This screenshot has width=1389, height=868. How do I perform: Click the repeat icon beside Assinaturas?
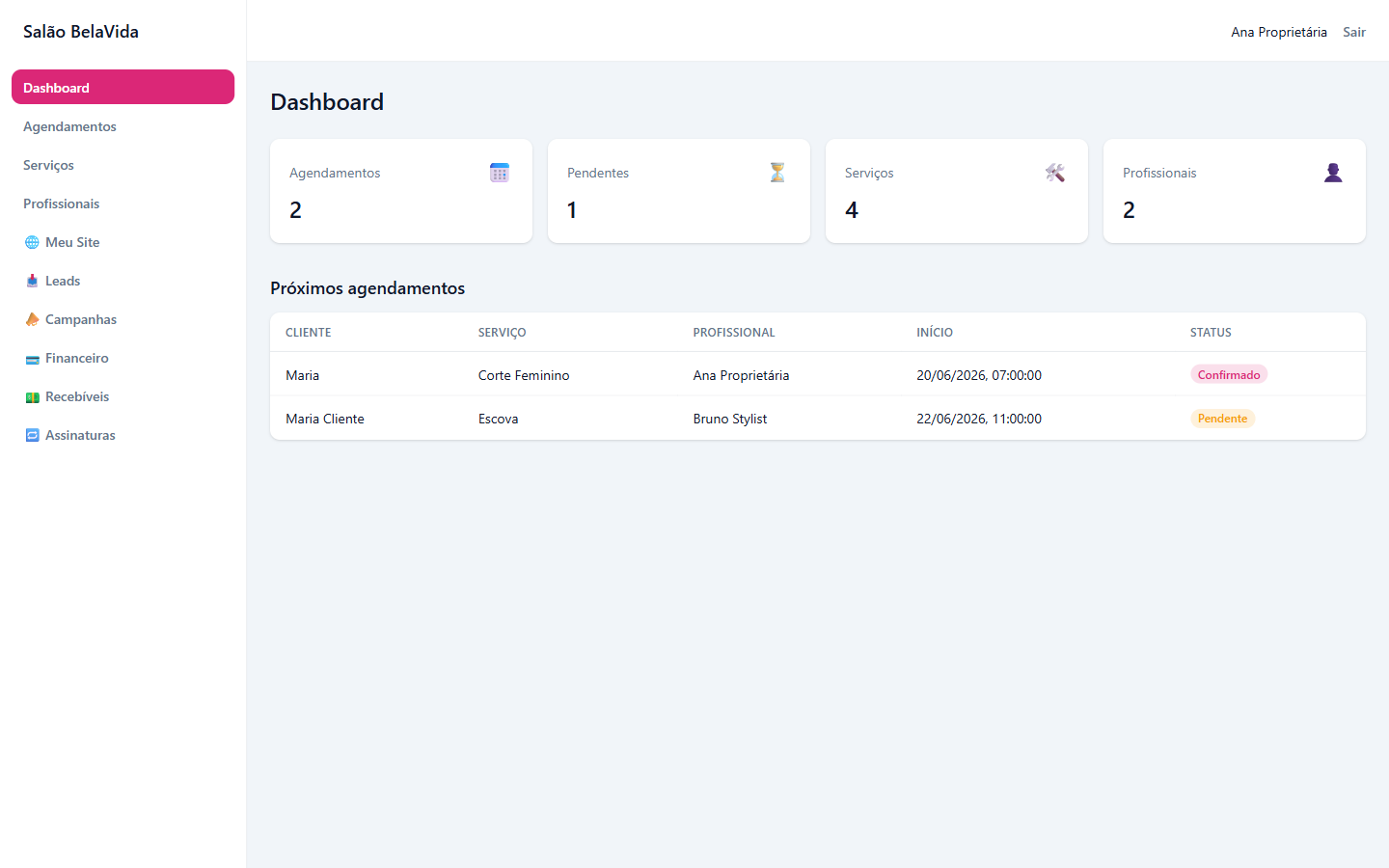point(32,435)
